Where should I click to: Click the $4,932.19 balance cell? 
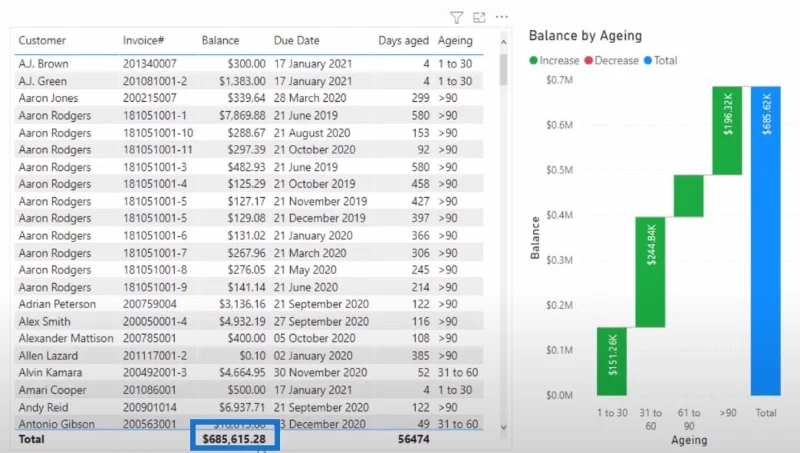(x=242, y=321)
